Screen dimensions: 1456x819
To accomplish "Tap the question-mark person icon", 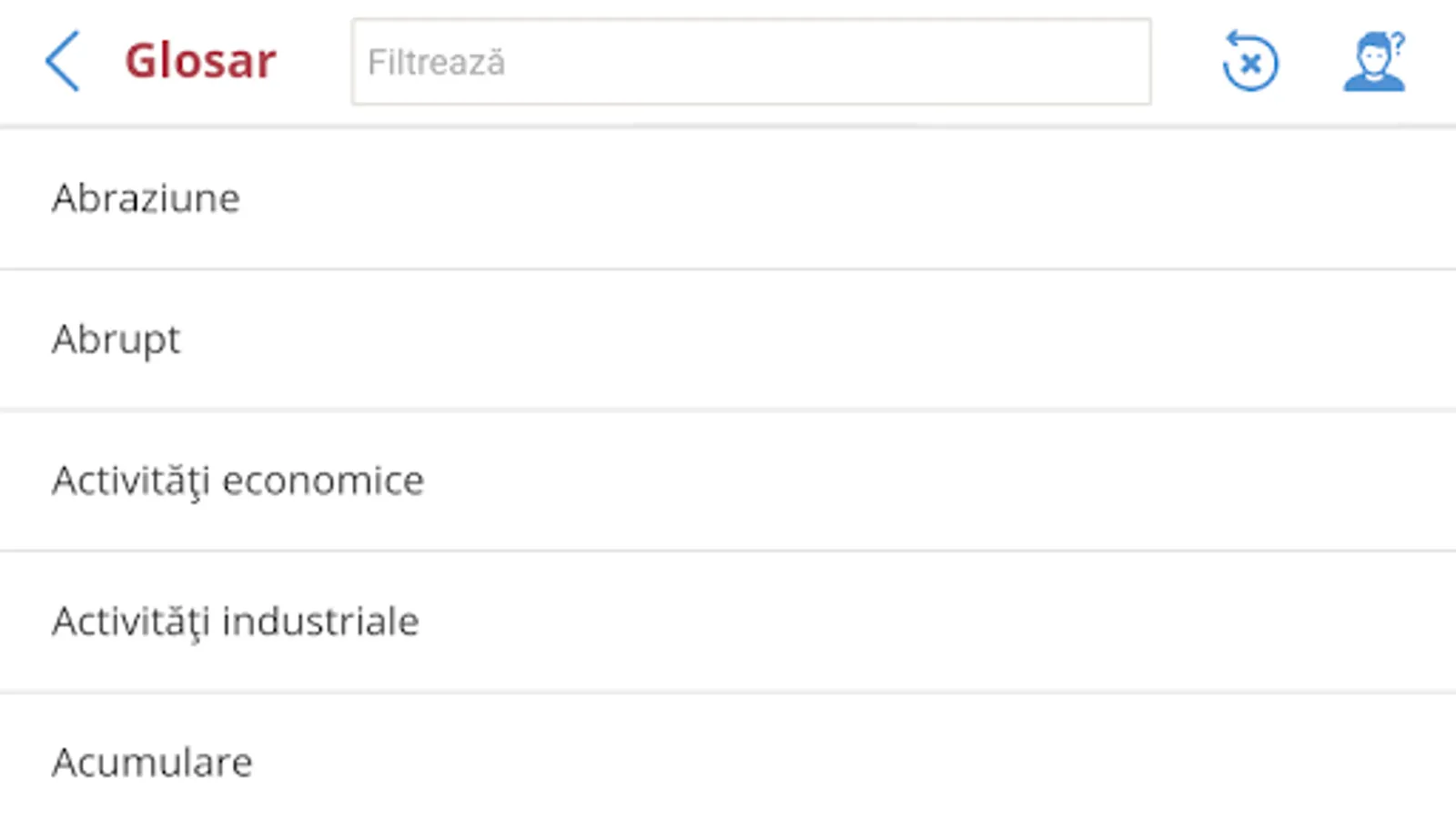I will point(1374,62).
